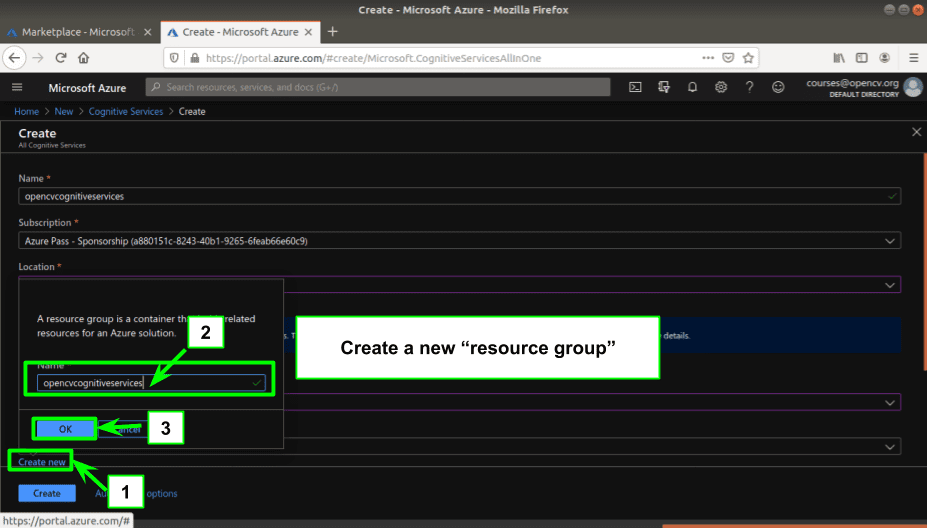Open the Firefox home page icon

click(83, 58)
